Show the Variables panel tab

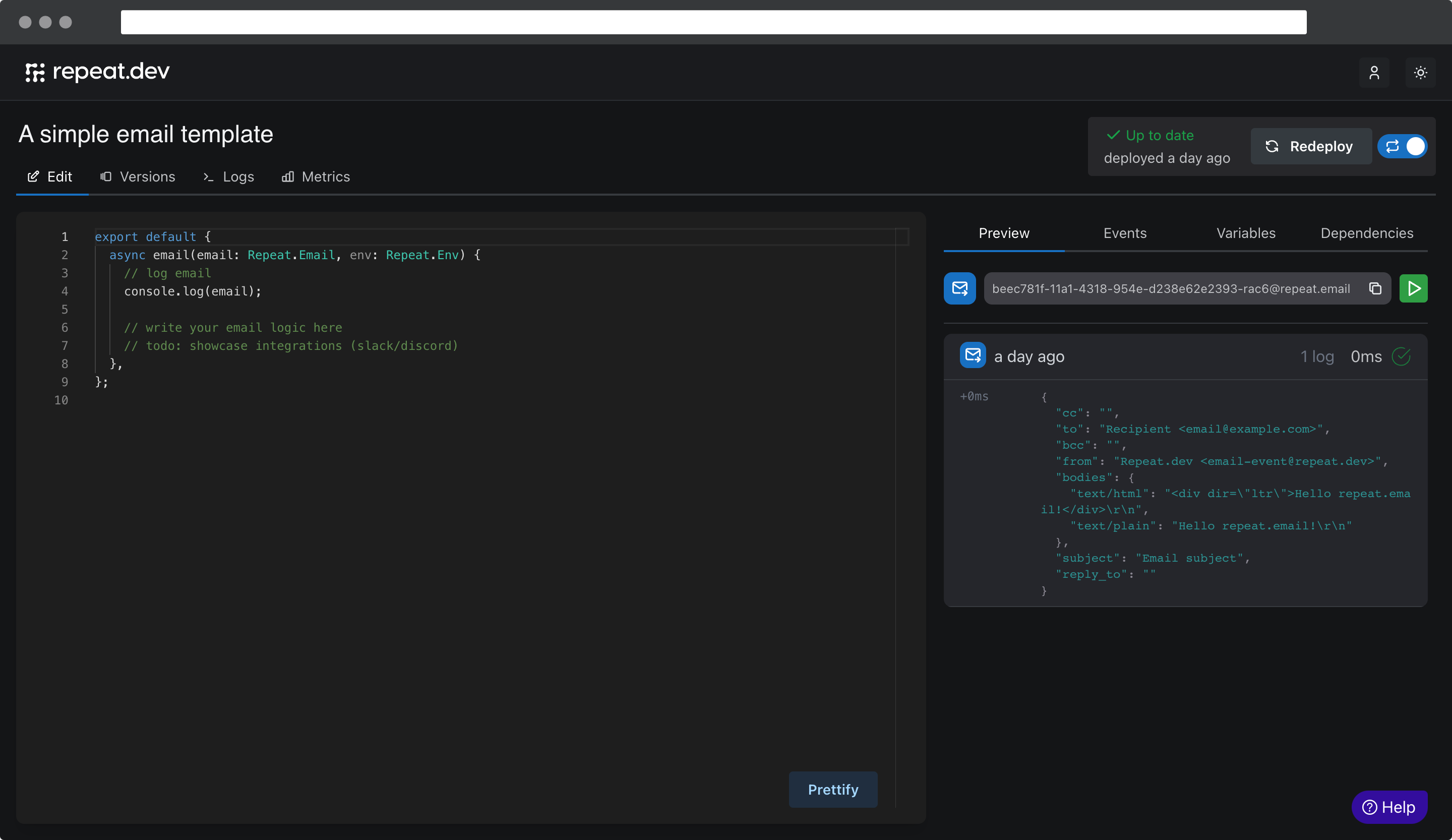click(1245, 233)
